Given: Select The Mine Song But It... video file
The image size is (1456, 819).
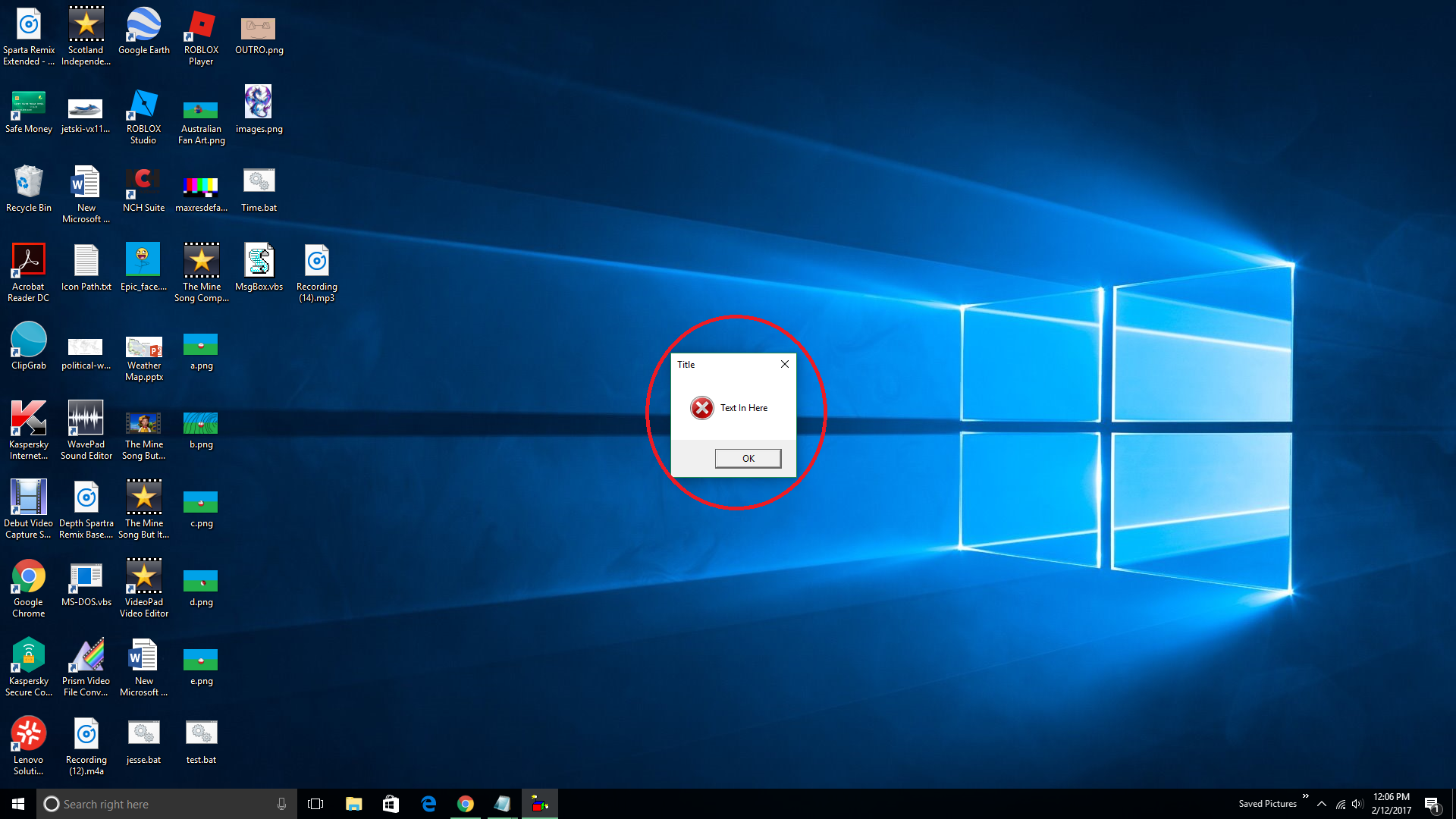Looking at the screenshot, I should (x=144, y=510).
